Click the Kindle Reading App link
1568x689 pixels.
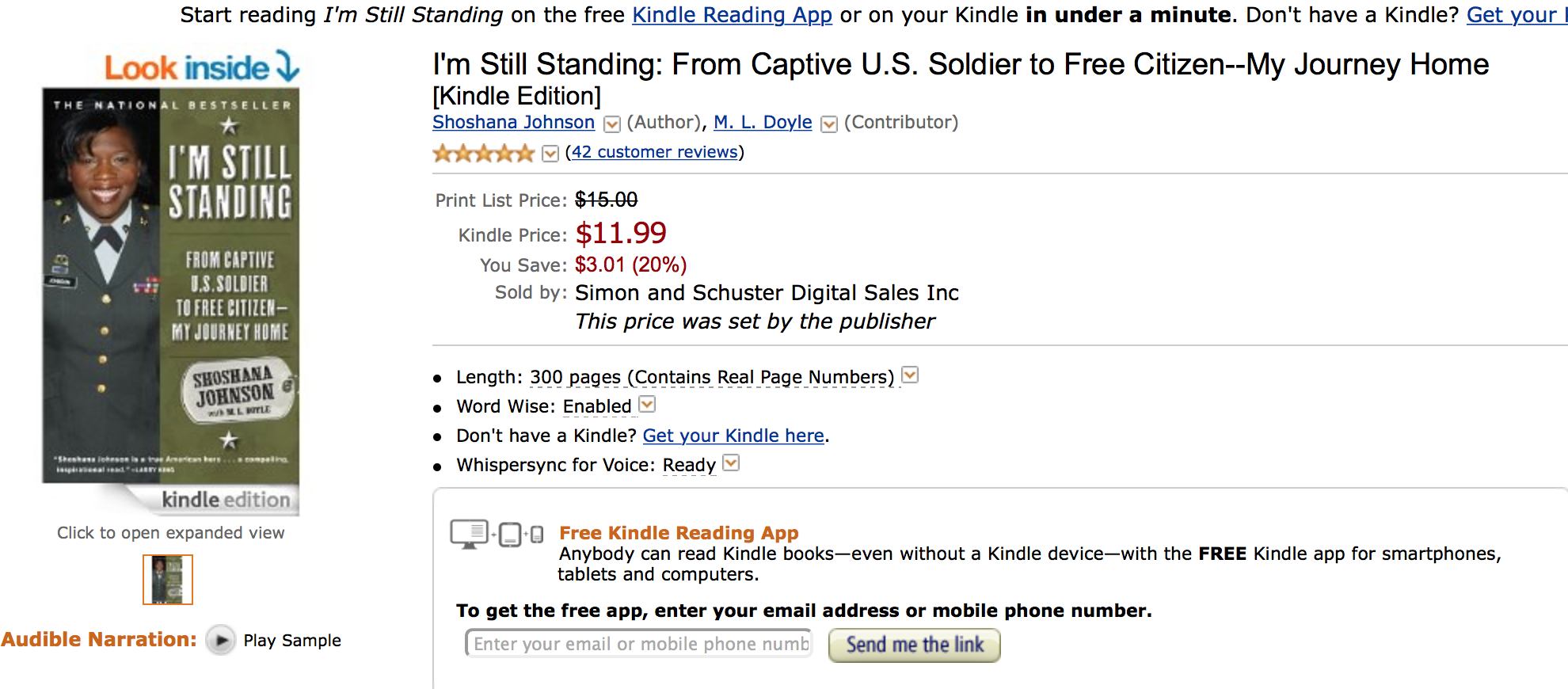click(732, 15)
